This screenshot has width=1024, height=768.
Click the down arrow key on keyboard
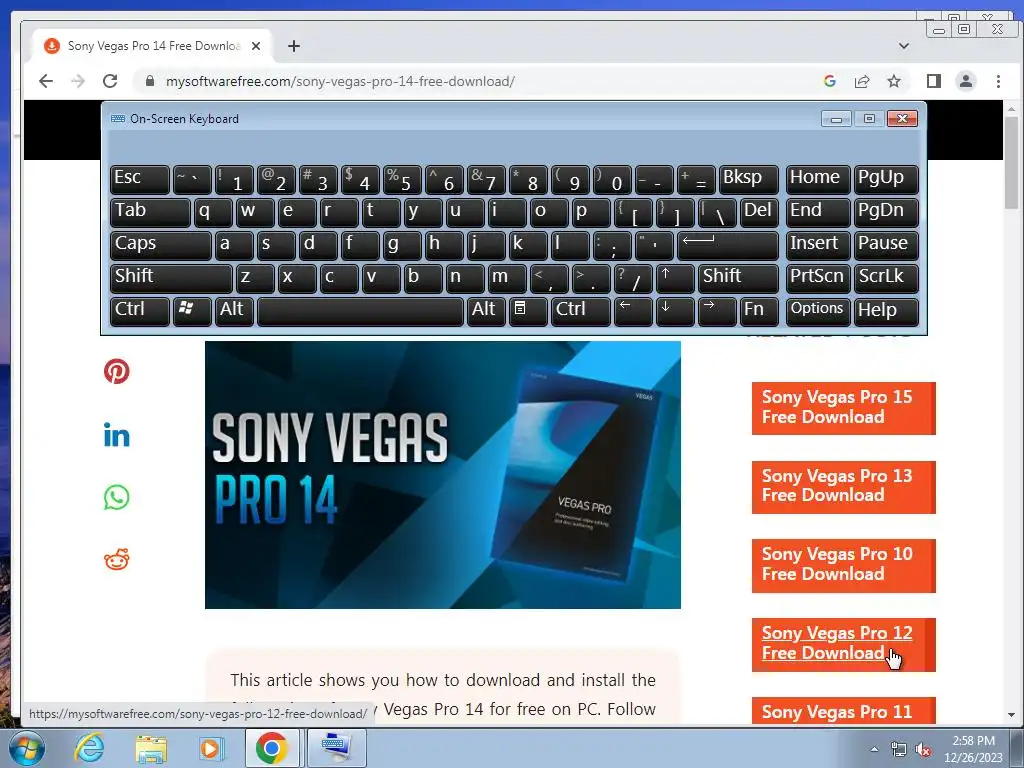(x=675, y=311)
